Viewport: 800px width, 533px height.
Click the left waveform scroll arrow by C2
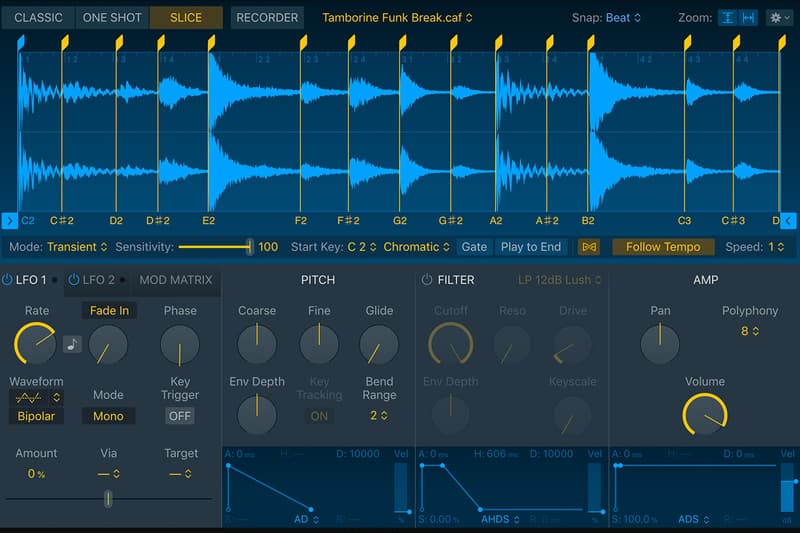(9, 221)
